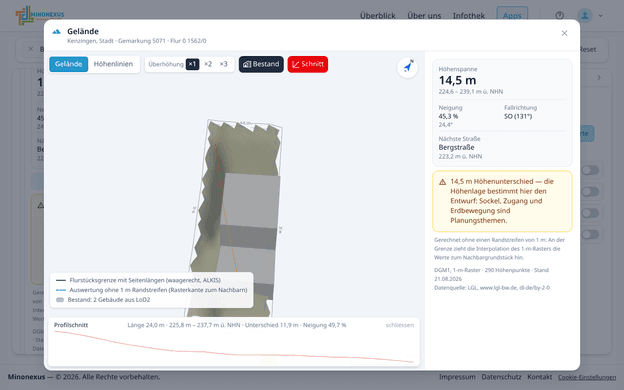Toggle the Bestand buildings button
Viewport: 624px width, 390px height.
point(261,64)
